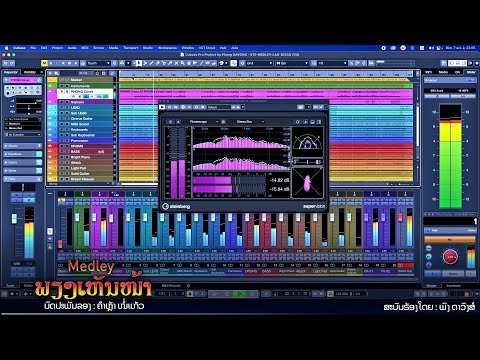The height and width of the screenshot is (360, 480).
Task: Click the macOS volume icon
Action: [431, 48]
